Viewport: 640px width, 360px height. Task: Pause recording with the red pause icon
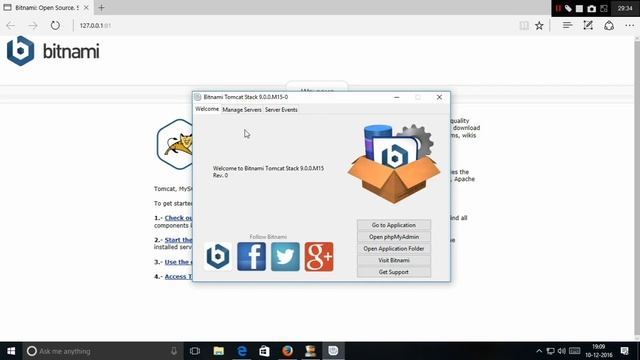click(558, 8)
